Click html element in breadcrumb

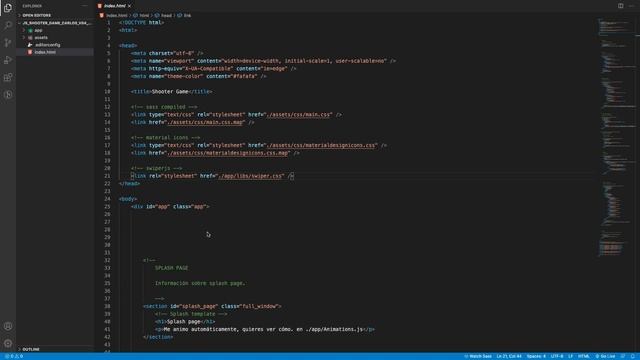[x=144, y=16]
